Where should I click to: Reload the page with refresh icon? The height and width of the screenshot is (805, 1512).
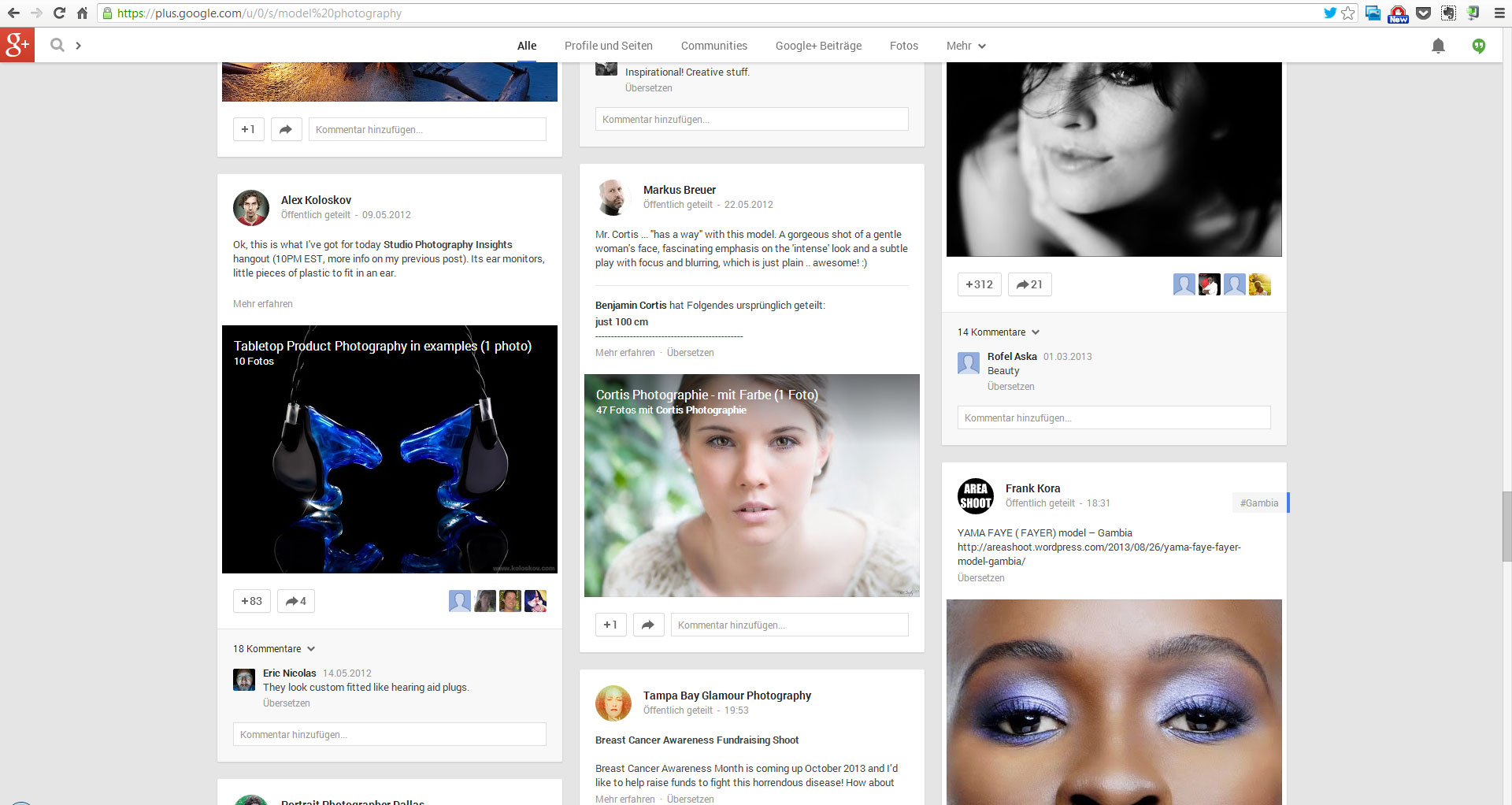59,13
